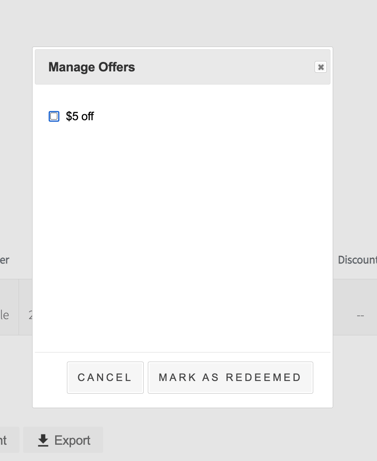The image size is (377, 461).
Task: Close the Manage Offers dialog with X
Action: [x=320, y=67]
